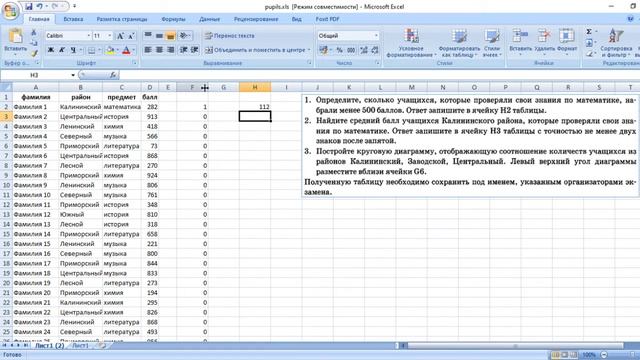Viewport: 640px width, 360px height.
Task: Expand the Font (Шрифт) dialog launcher
Action: click(x=134, y=63)
